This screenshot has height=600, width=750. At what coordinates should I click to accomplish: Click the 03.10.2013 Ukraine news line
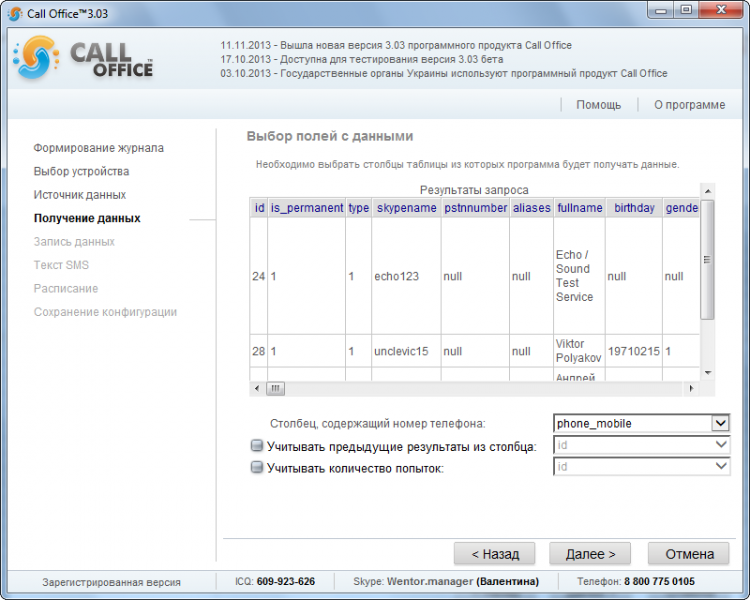coord(444,73)
